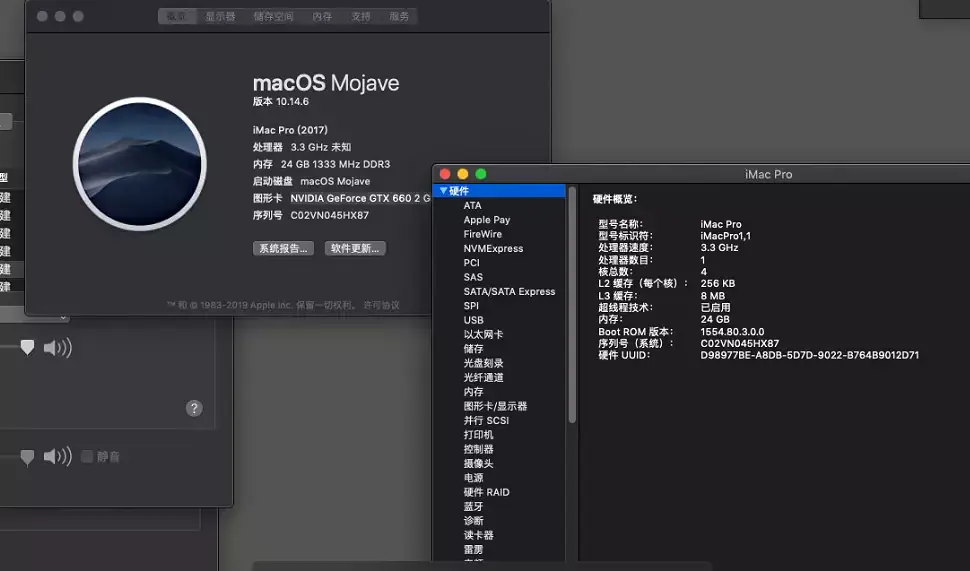Screen dimensions: 970x571
Task: Select NVMExpress entry
Action: click(493, 248)
